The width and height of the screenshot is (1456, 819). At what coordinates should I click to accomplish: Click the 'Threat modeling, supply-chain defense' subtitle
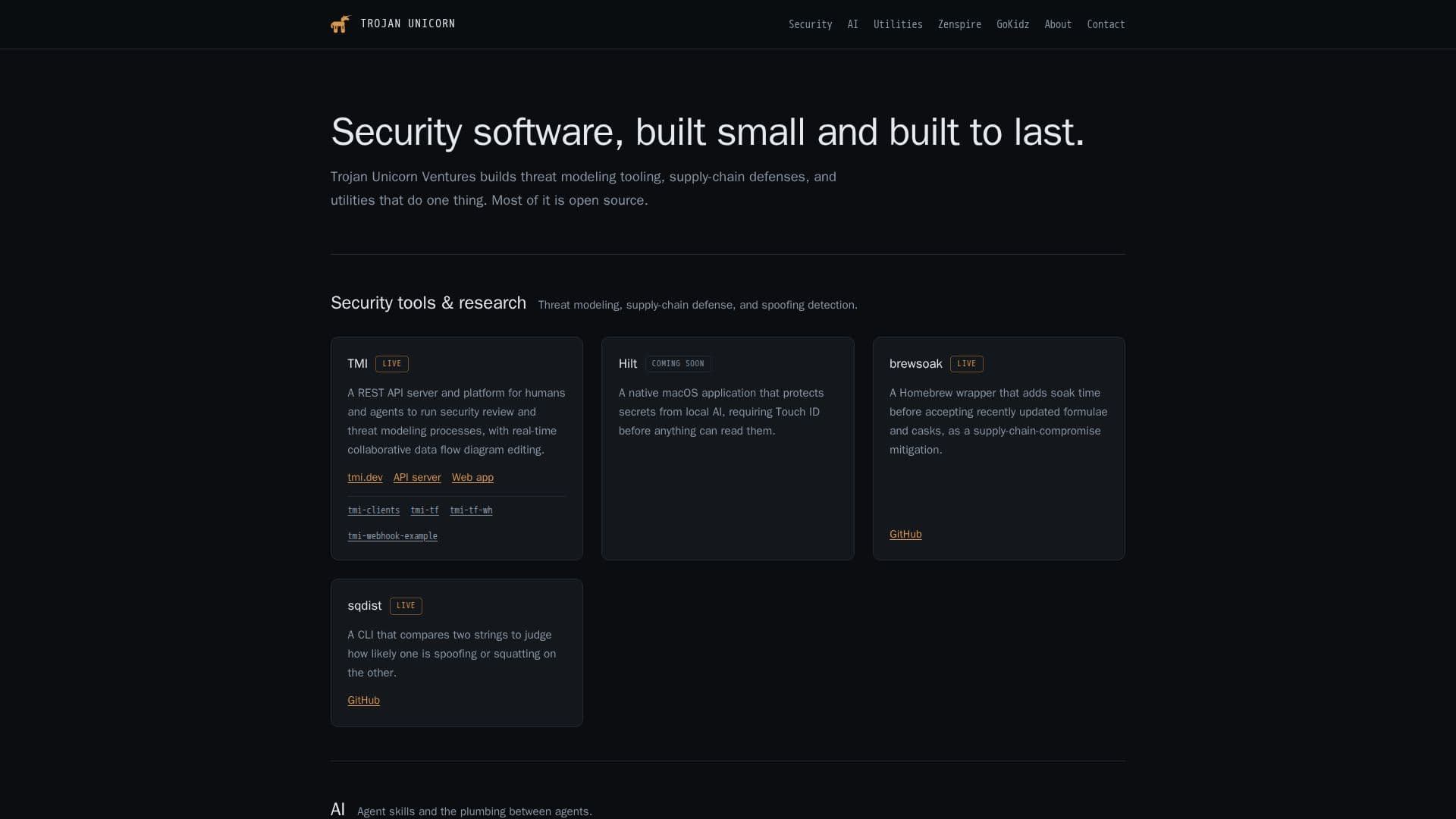point(698,305)
